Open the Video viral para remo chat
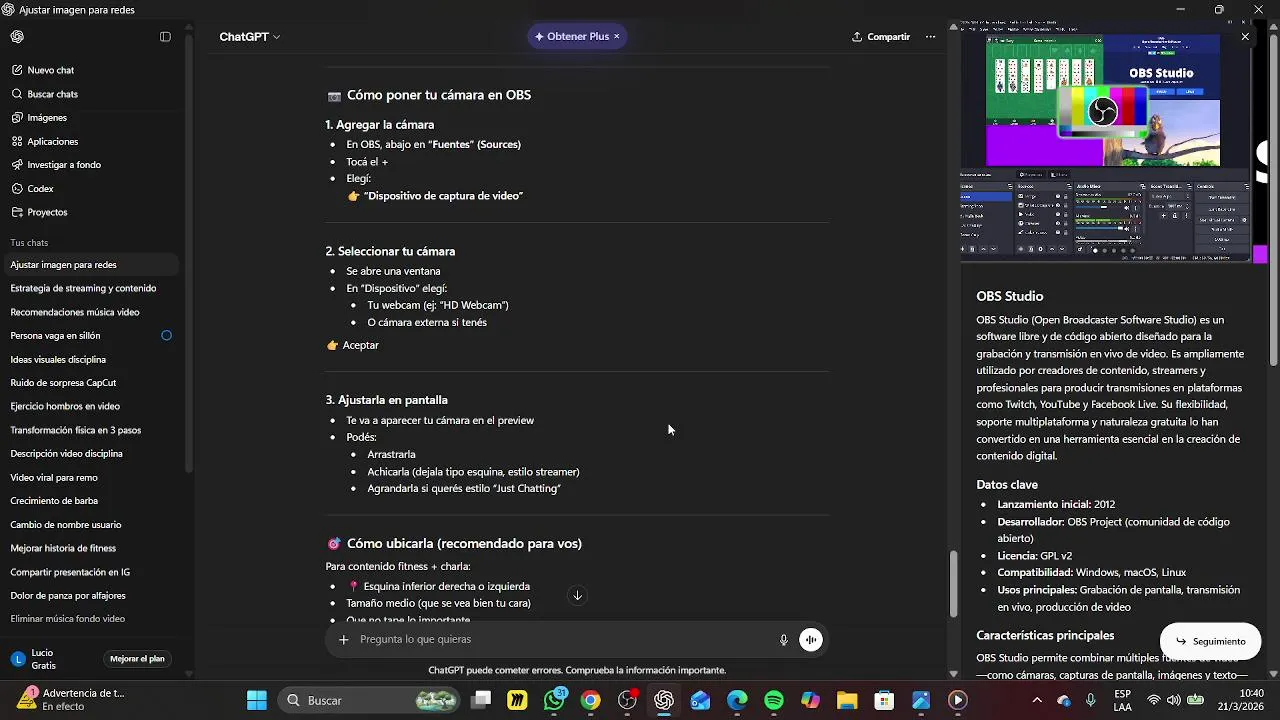 [x=54, y=478]
